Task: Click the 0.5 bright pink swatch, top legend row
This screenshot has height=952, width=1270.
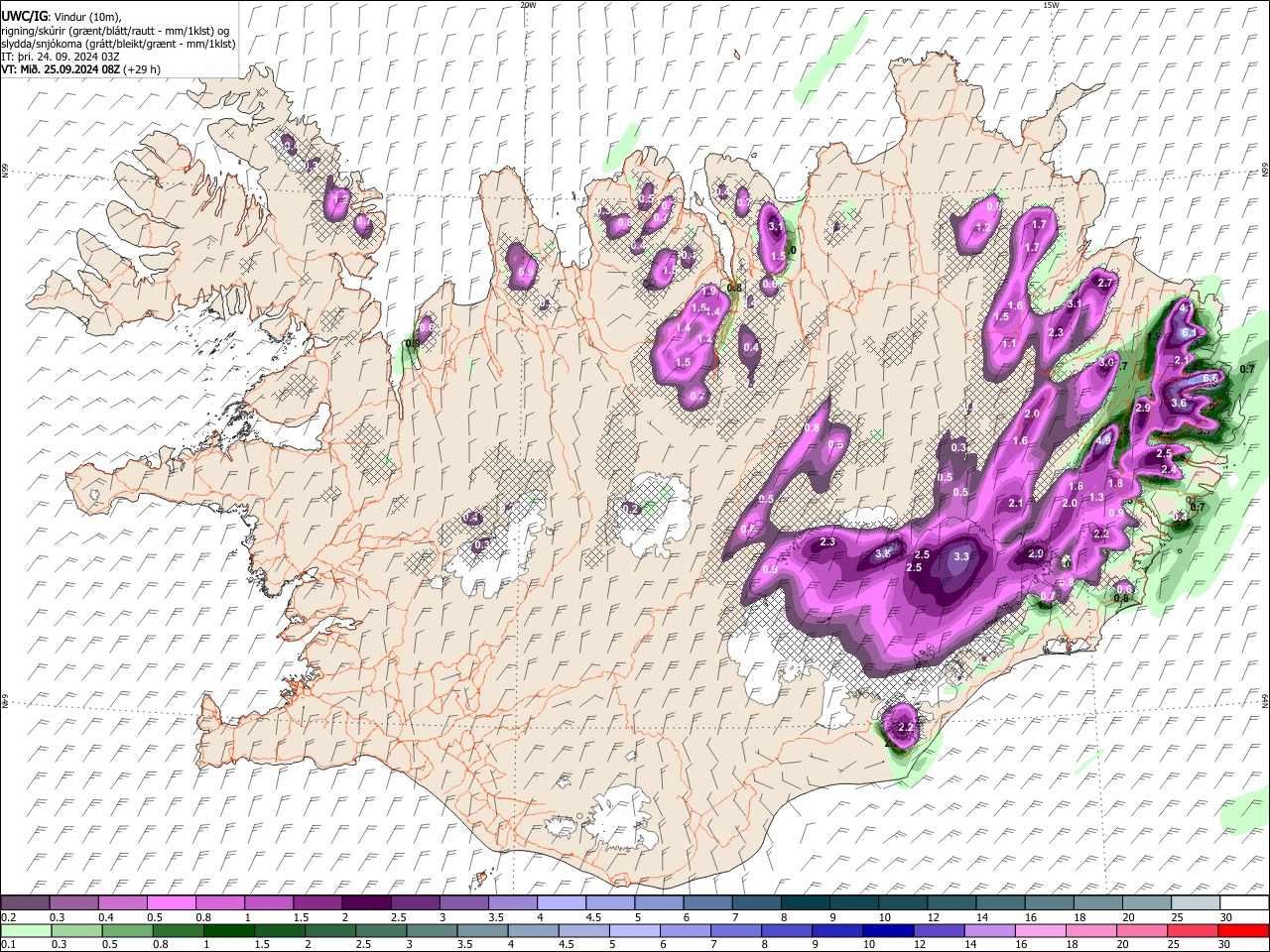Action: click(171, 902)
